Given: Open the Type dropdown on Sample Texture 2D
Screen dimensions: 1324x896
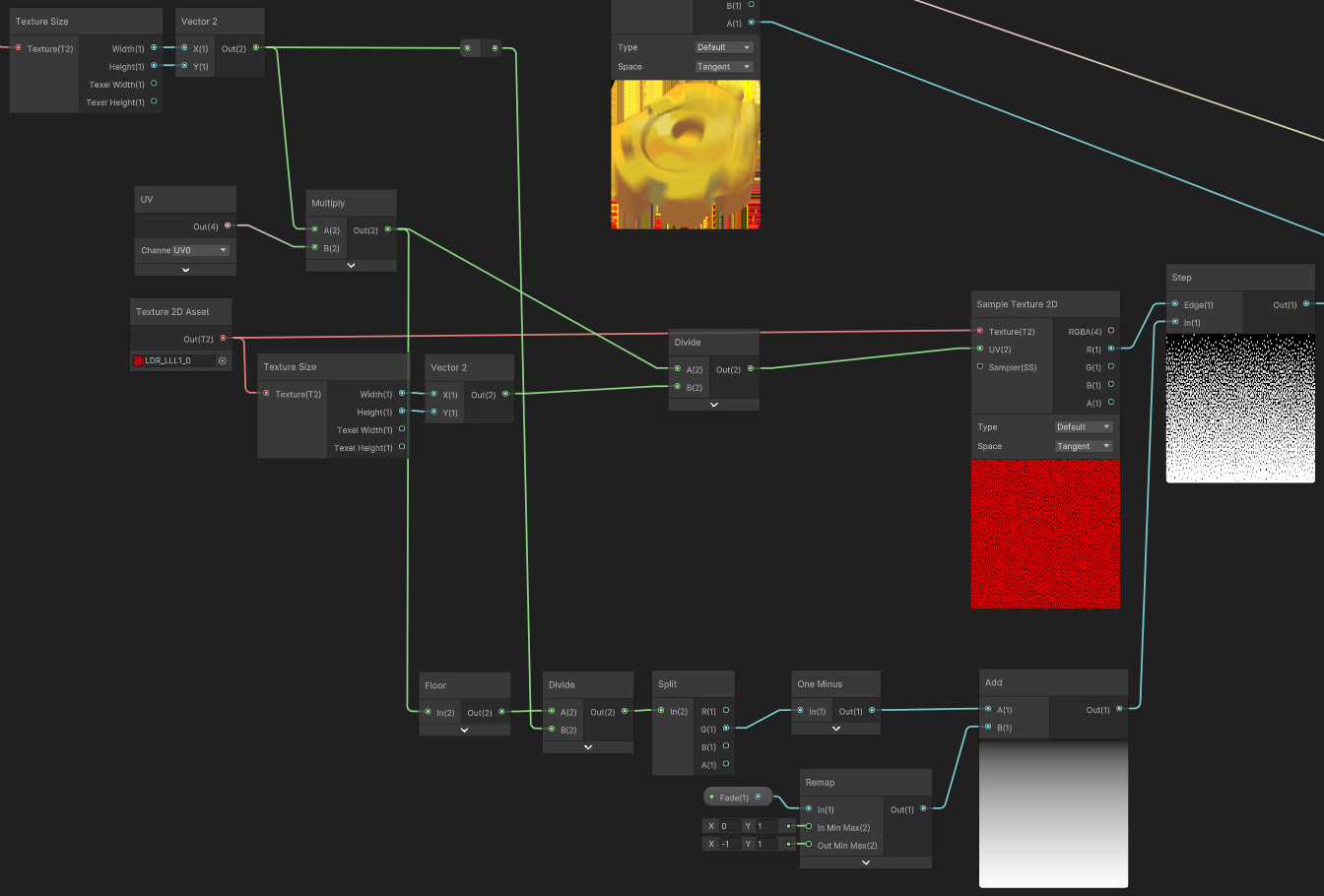Looking at the screenshot, I should (x=1084, y=426).
